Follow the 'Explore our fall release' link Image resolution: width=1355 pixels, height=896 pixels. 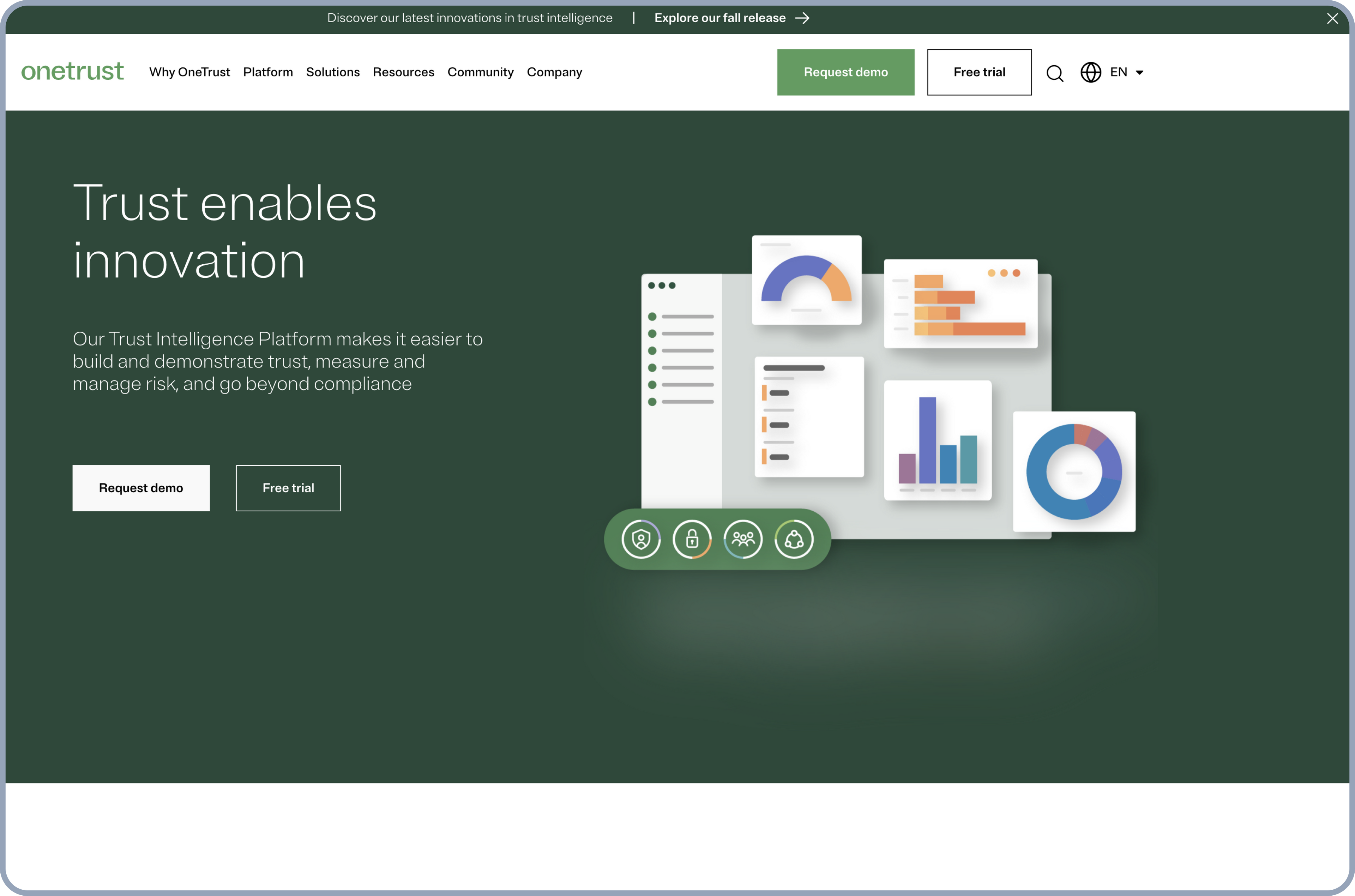point(720,18)
